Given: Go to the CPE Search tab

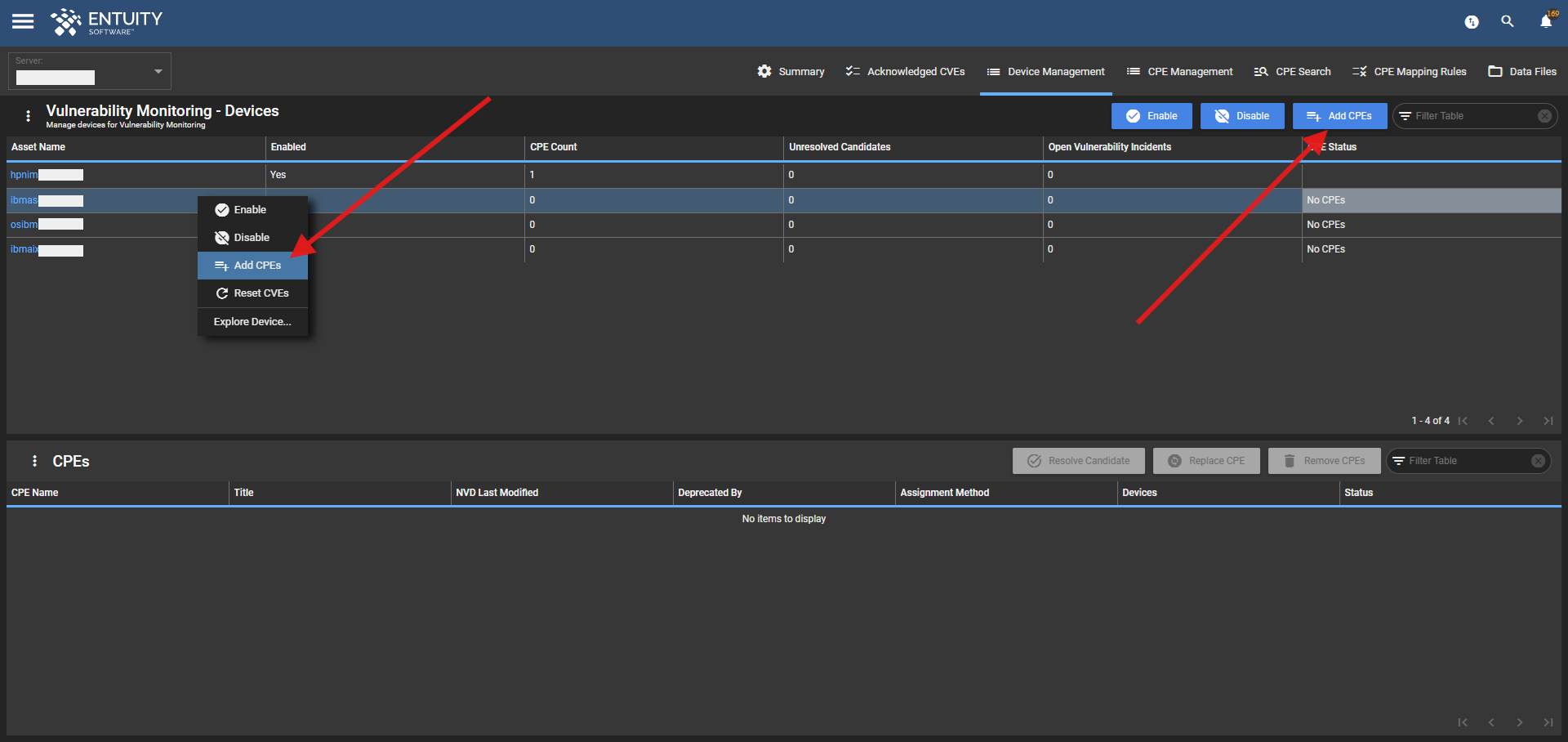Looking at the screenshot, I should pos(1292,71).
